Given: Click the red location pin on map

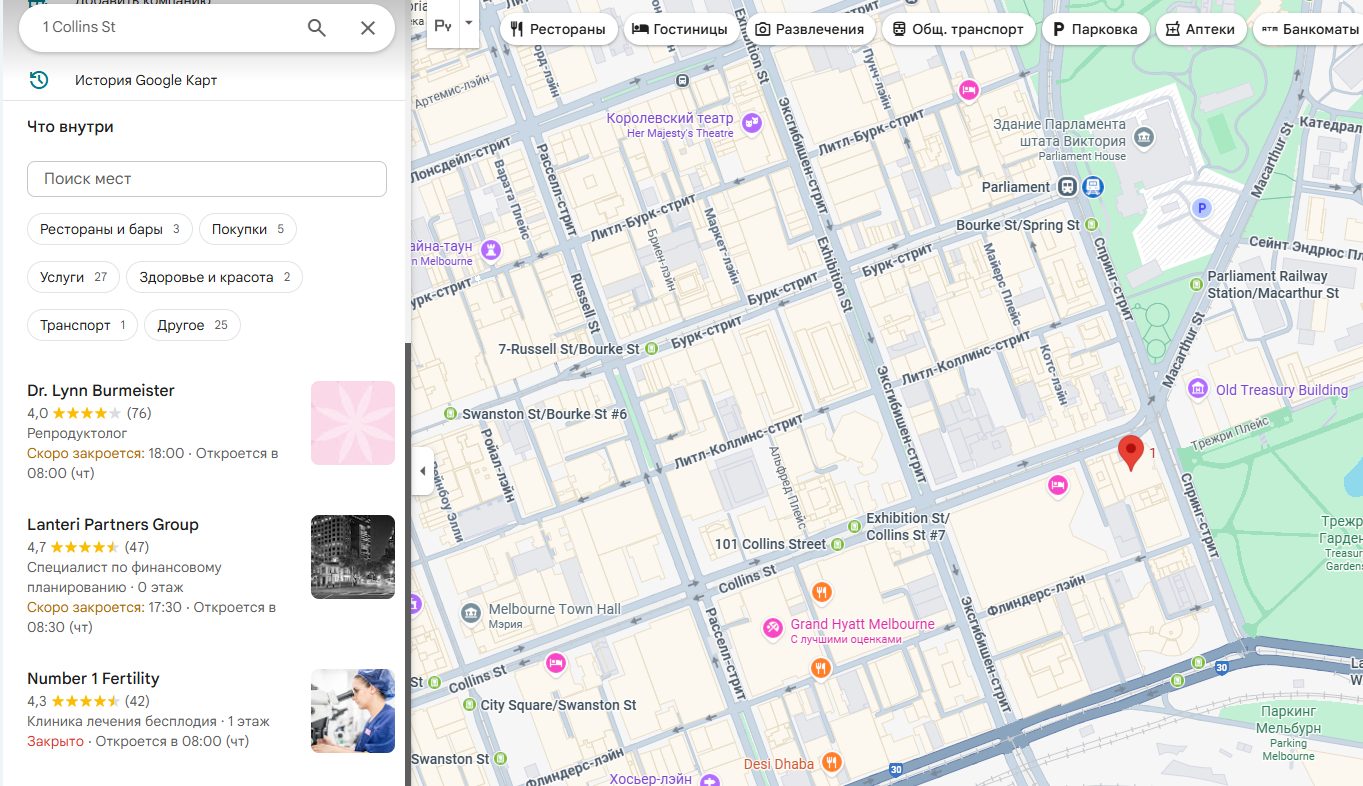Looking at the screenshot, I should (x=1130, y=453).
